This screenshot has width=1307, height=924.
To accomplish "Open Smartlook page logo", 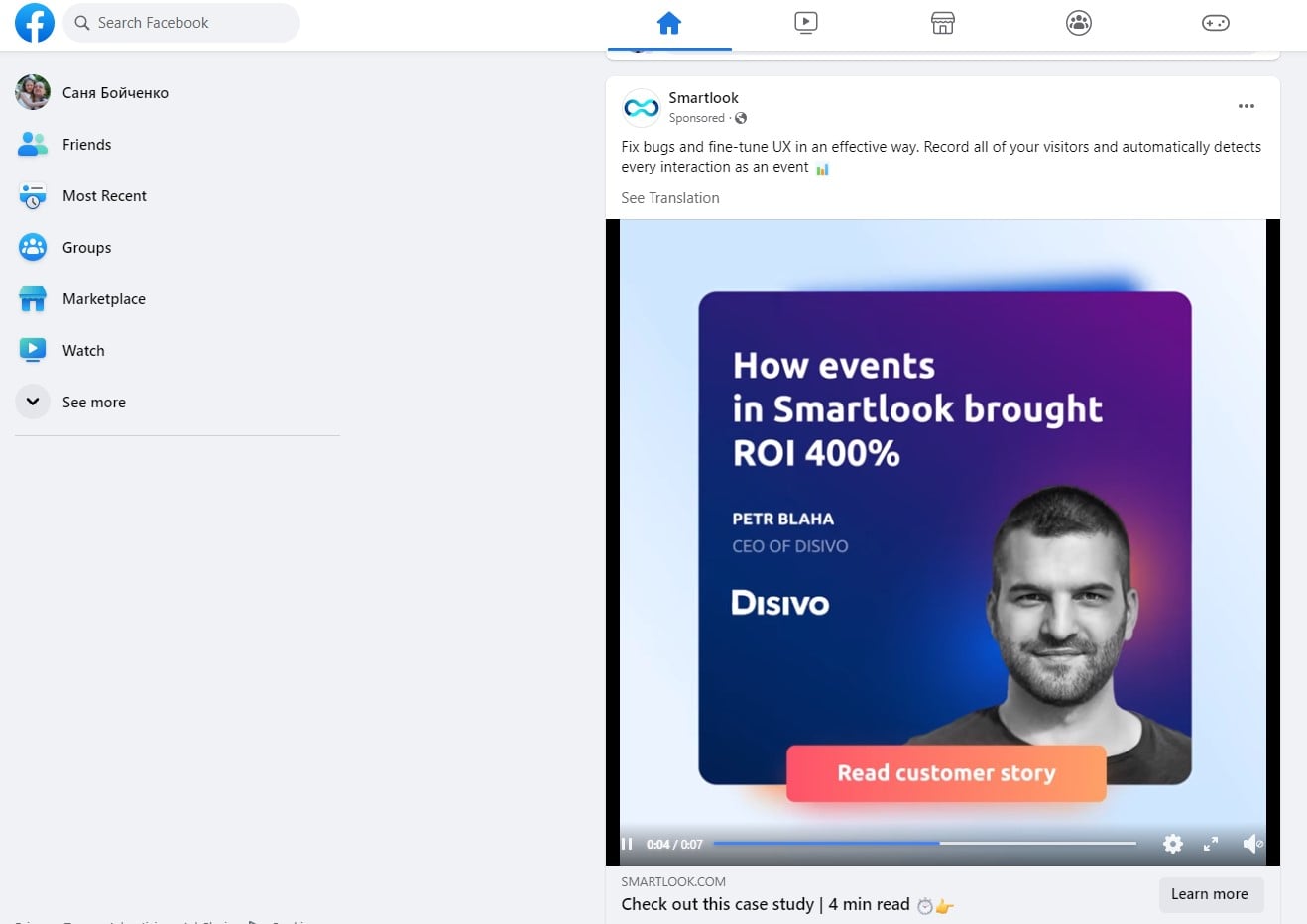I will 642,107.
